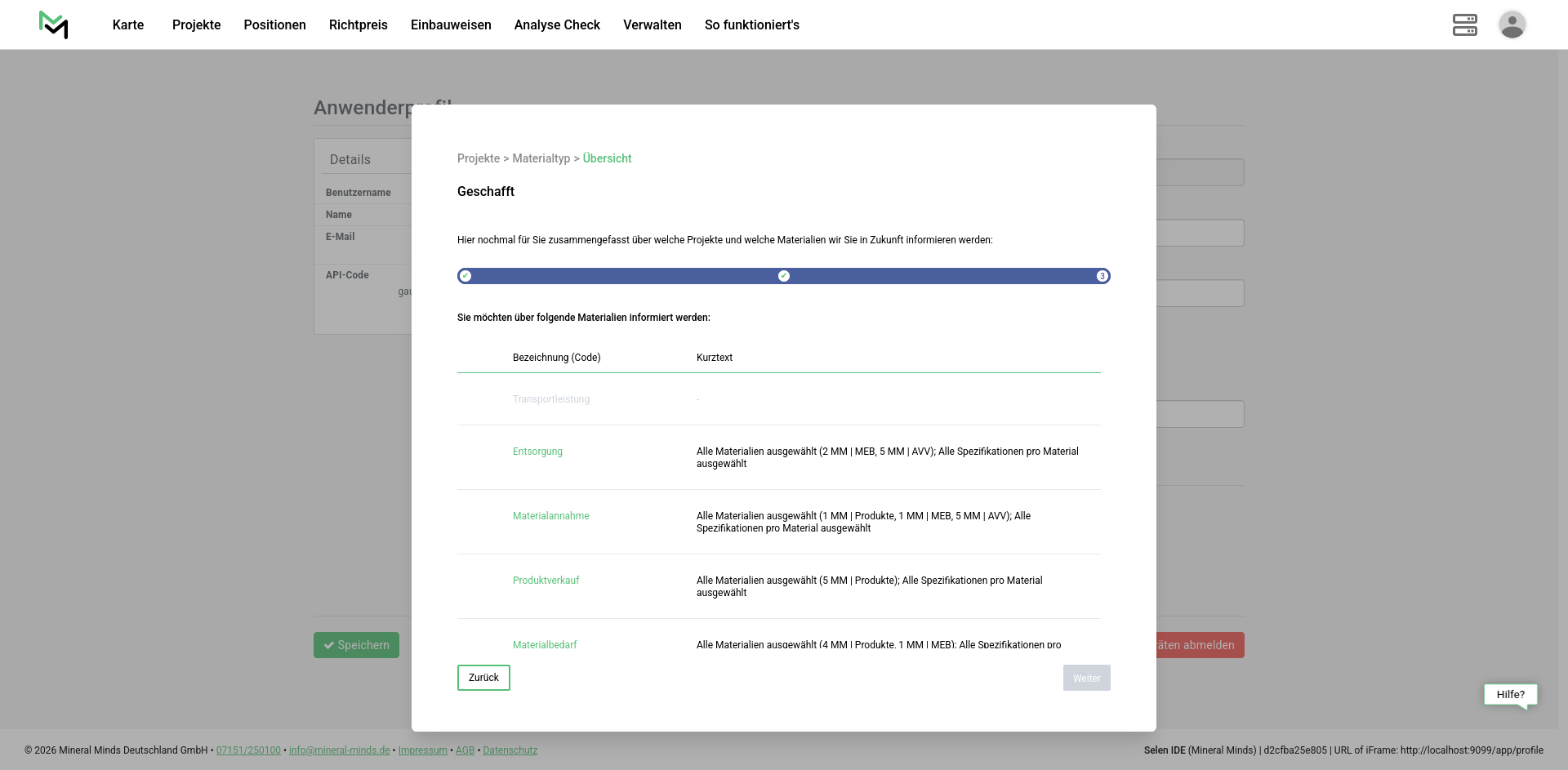The height and width of the screenshot is (770, 1568).
Task: Navigate to Analyse Check
Action: tap(557, 24)
